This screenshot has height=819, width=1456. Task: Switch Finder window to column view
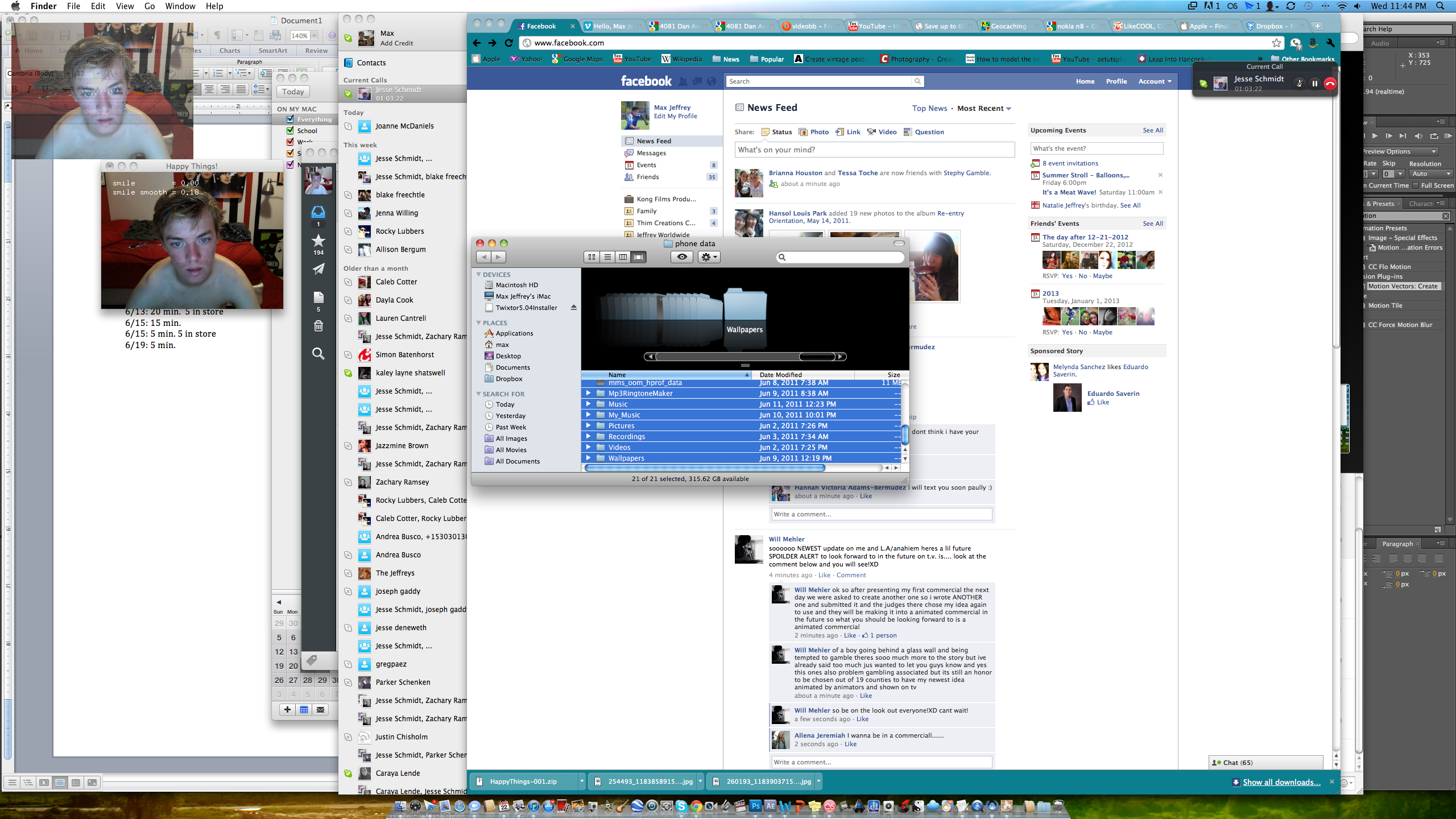(x=623, y=257)
